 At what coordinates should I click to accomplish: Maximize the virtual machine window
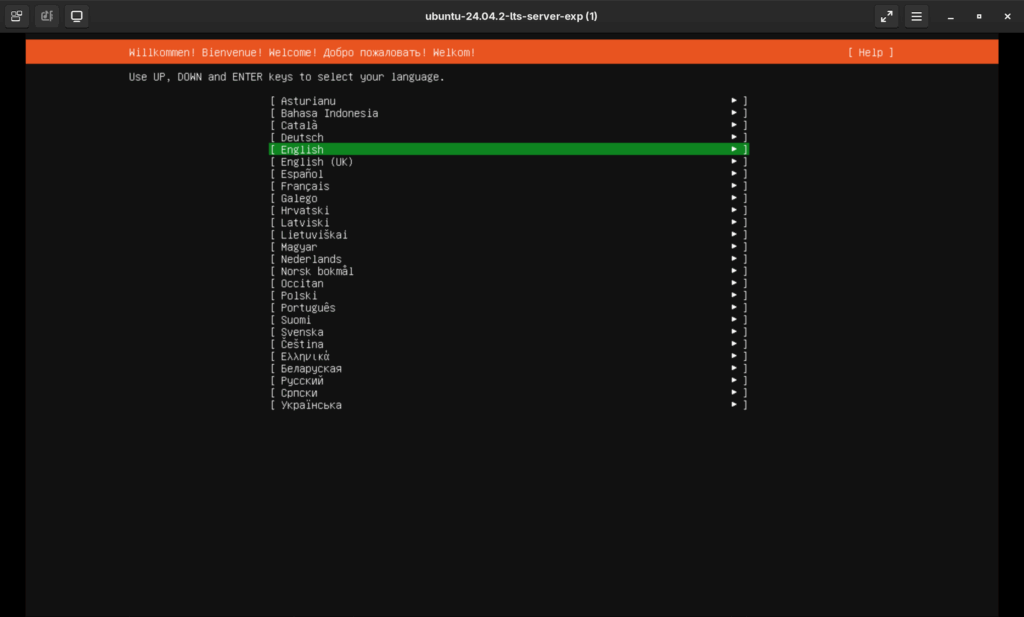coord(979,16)
